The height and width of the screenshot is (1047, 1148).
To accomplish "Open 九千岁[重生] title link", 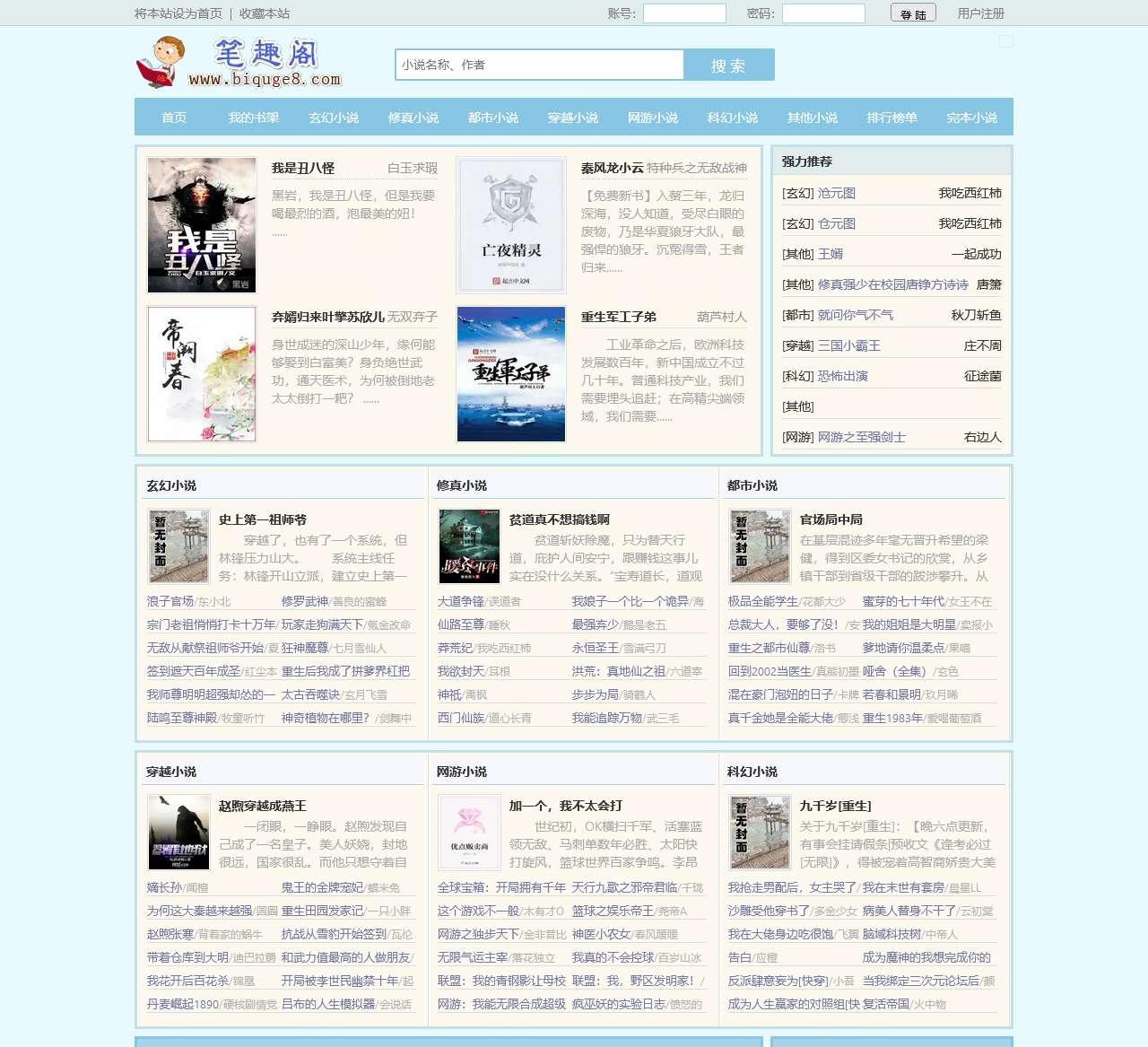I will coord(836,806).
